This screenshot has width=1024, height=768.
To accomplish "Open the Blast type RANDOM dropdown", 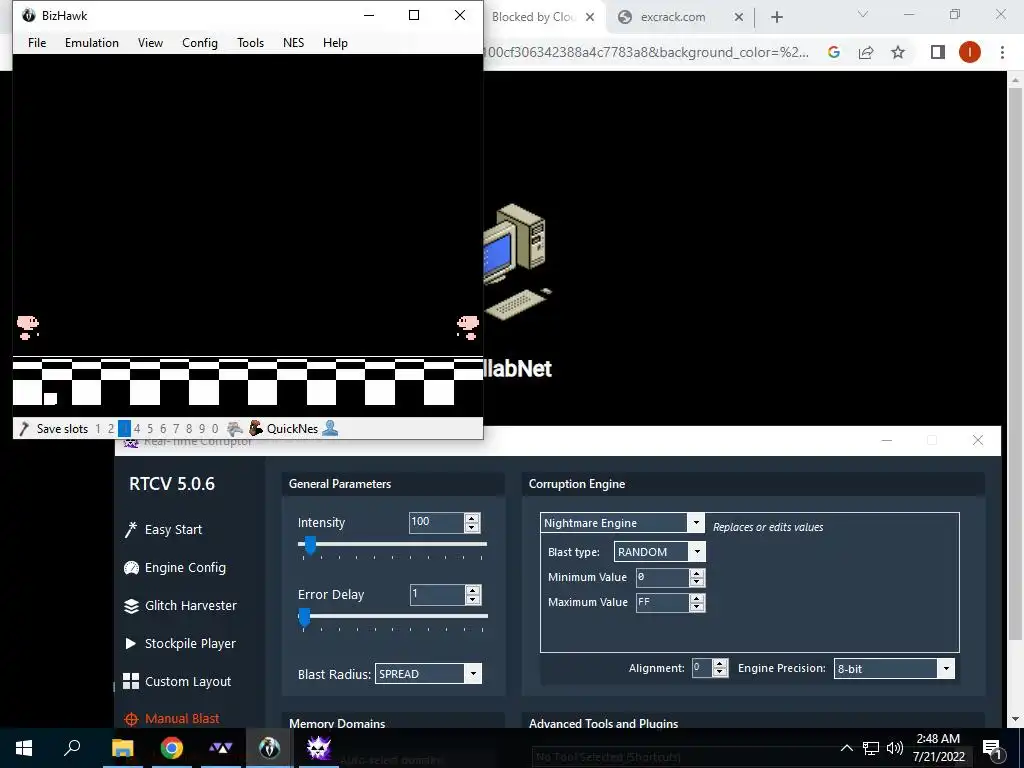I will point(659,552).
